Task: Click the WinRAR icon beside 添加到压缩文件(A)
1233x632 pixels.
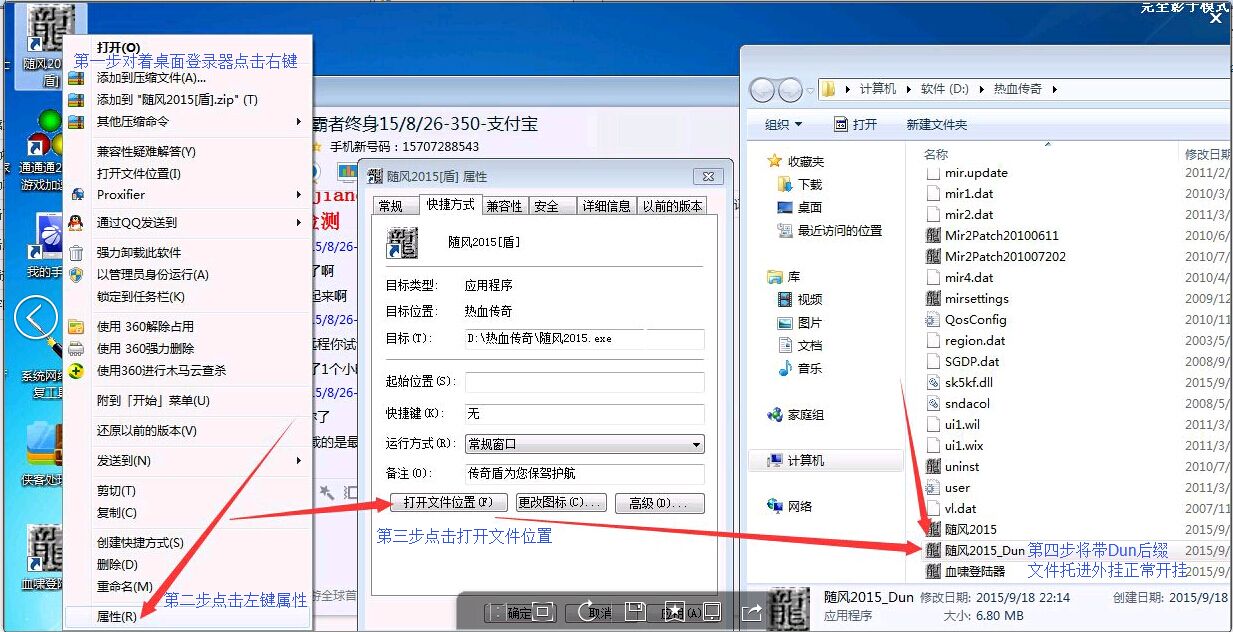Action: 76,78
